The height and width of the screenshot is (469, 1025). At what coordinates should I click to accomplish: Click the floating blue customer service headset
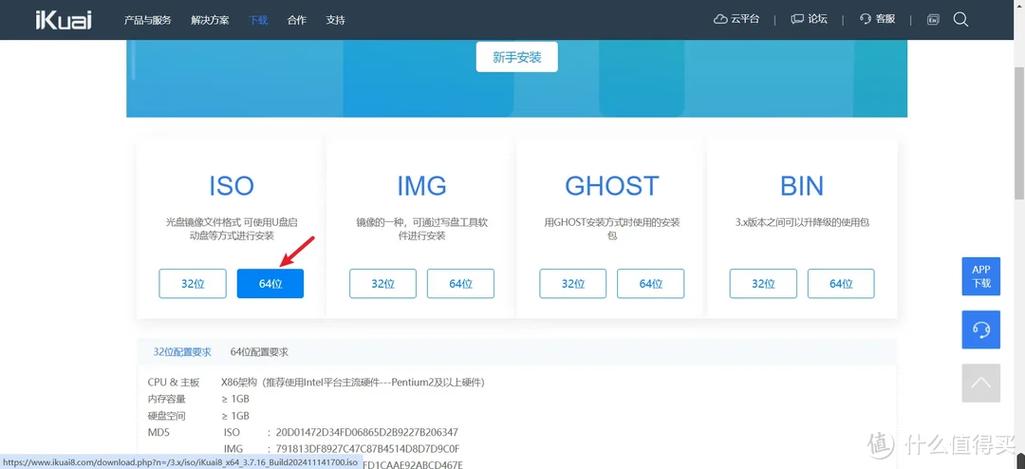pyautogui.click(x=980, y=329)
